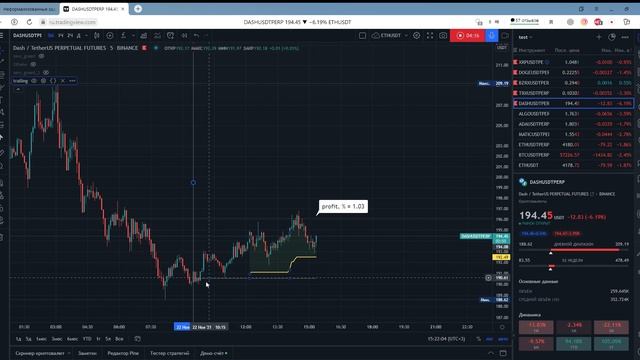Open the chart layout selector square
This screenshot has width=640, height=360.
362,36
